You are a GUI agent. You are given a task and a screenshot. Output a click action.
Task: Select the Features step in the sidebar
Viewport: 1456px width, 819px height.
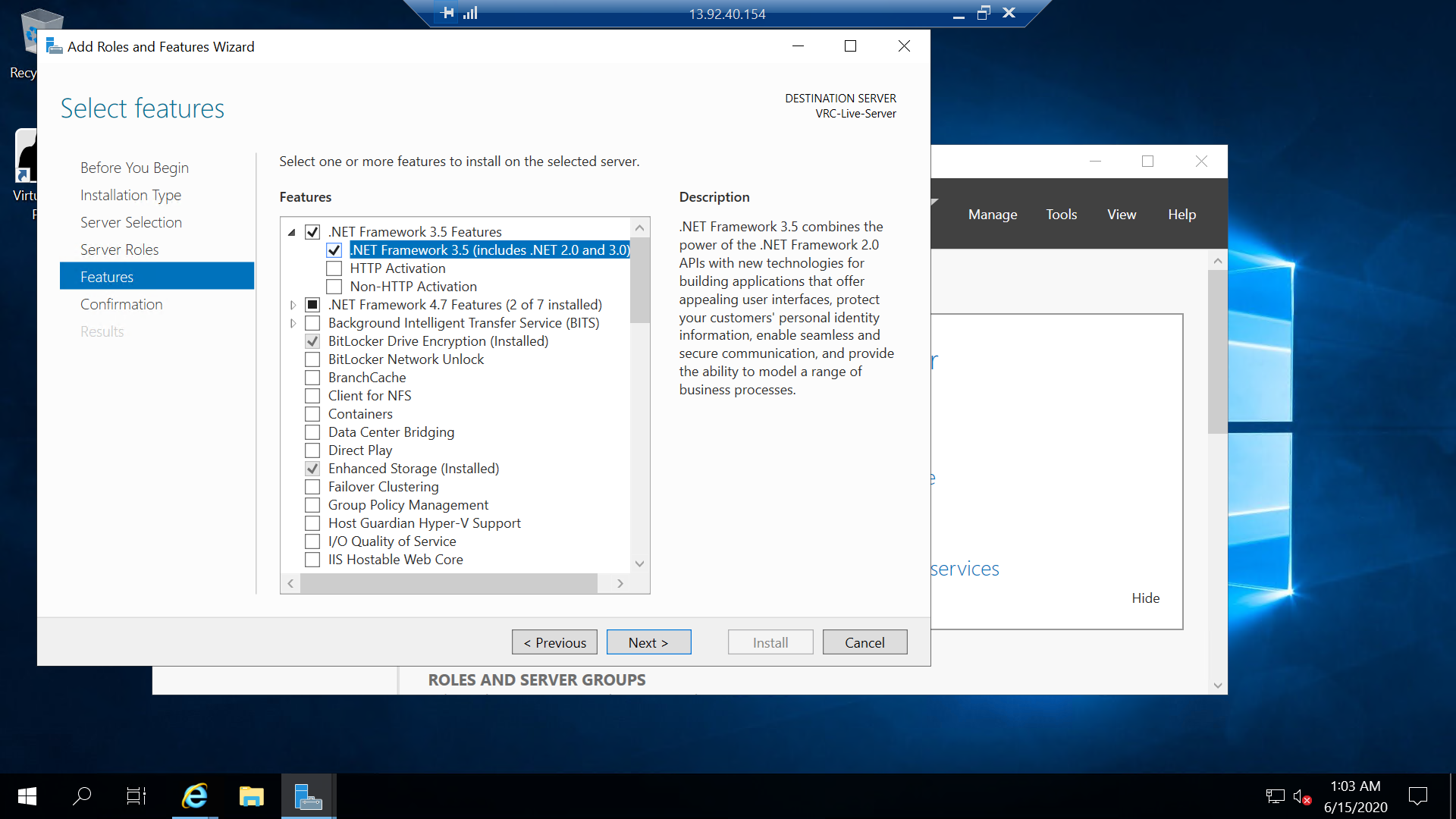[157, 277]
